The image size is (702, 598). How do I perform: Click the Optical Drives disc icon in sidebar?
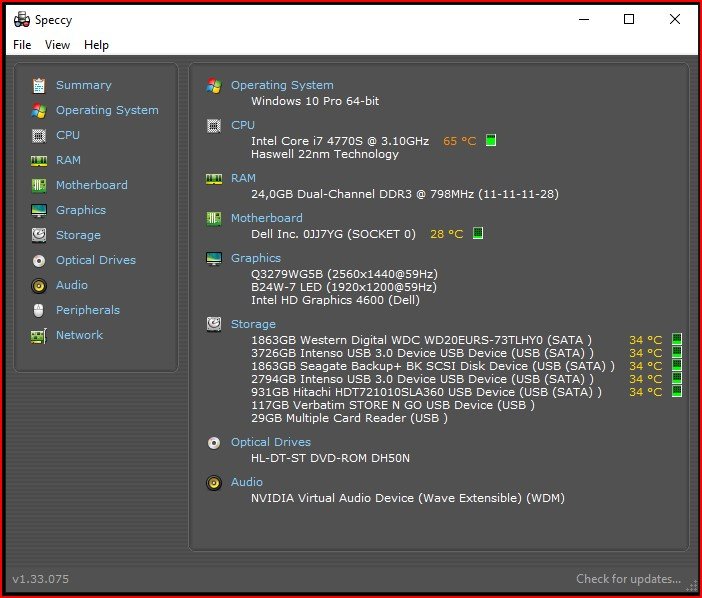[39, 261]
